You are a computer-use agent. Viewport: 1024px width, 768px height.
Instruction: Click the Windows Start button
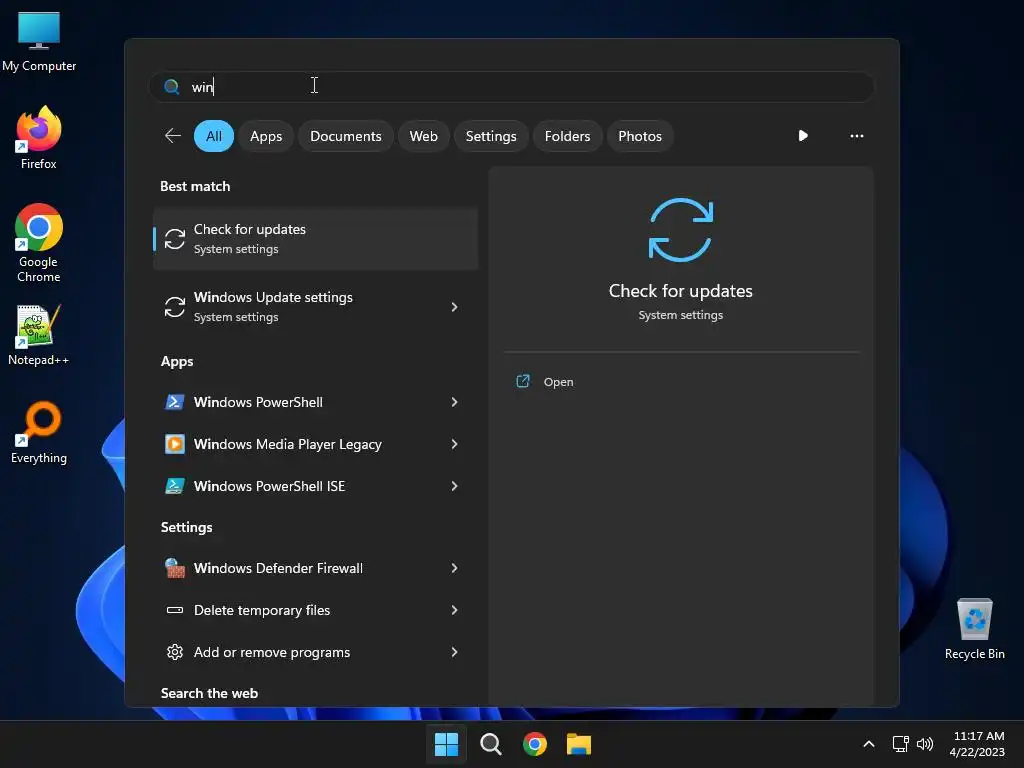pyautogui.click(x=447, y=744)
